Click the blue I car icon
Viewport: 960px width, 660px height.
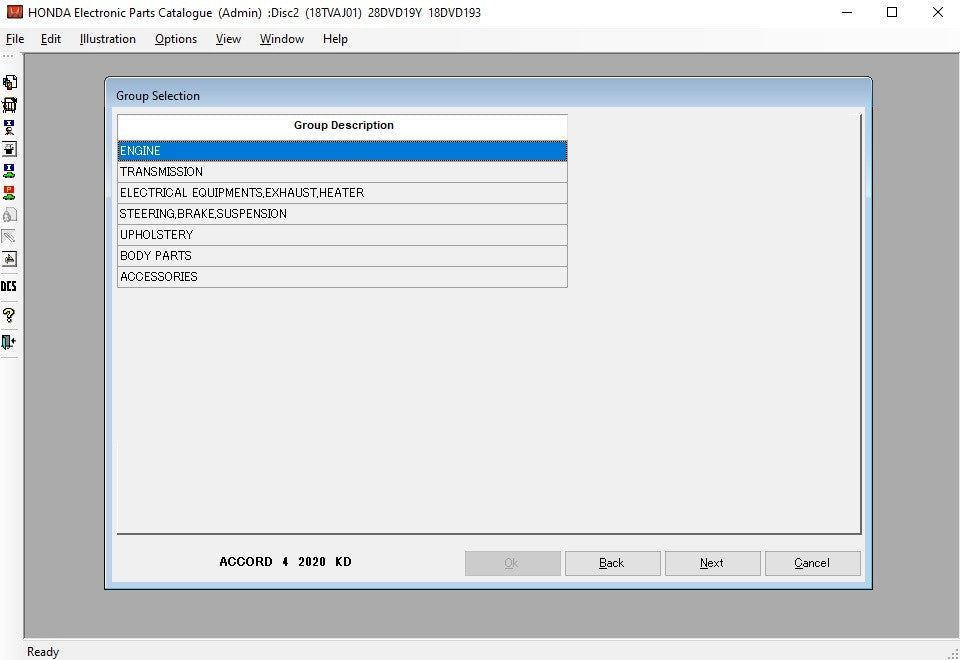pyautogui.click(x=9, y=170)
